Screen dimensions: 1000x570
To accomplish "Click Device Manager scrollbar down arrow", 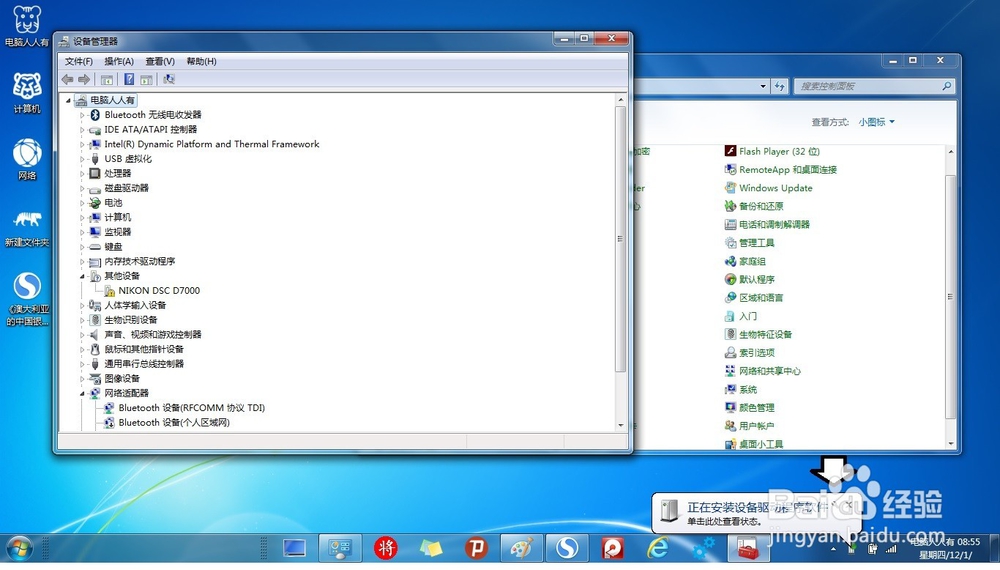I will pos(621,425).
